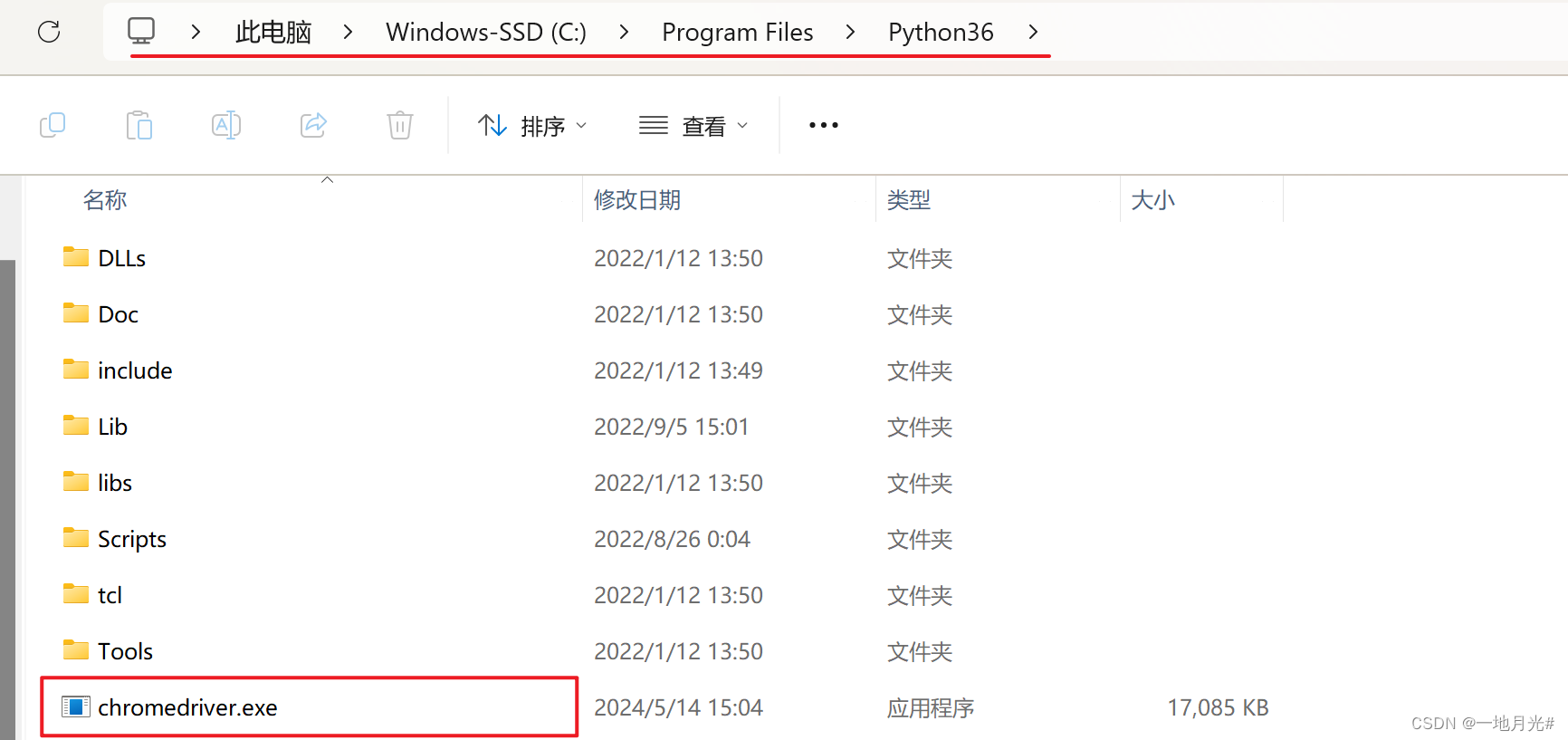Click the Share icon
The height and width of the screenshot is (740, 1568).
313,125
